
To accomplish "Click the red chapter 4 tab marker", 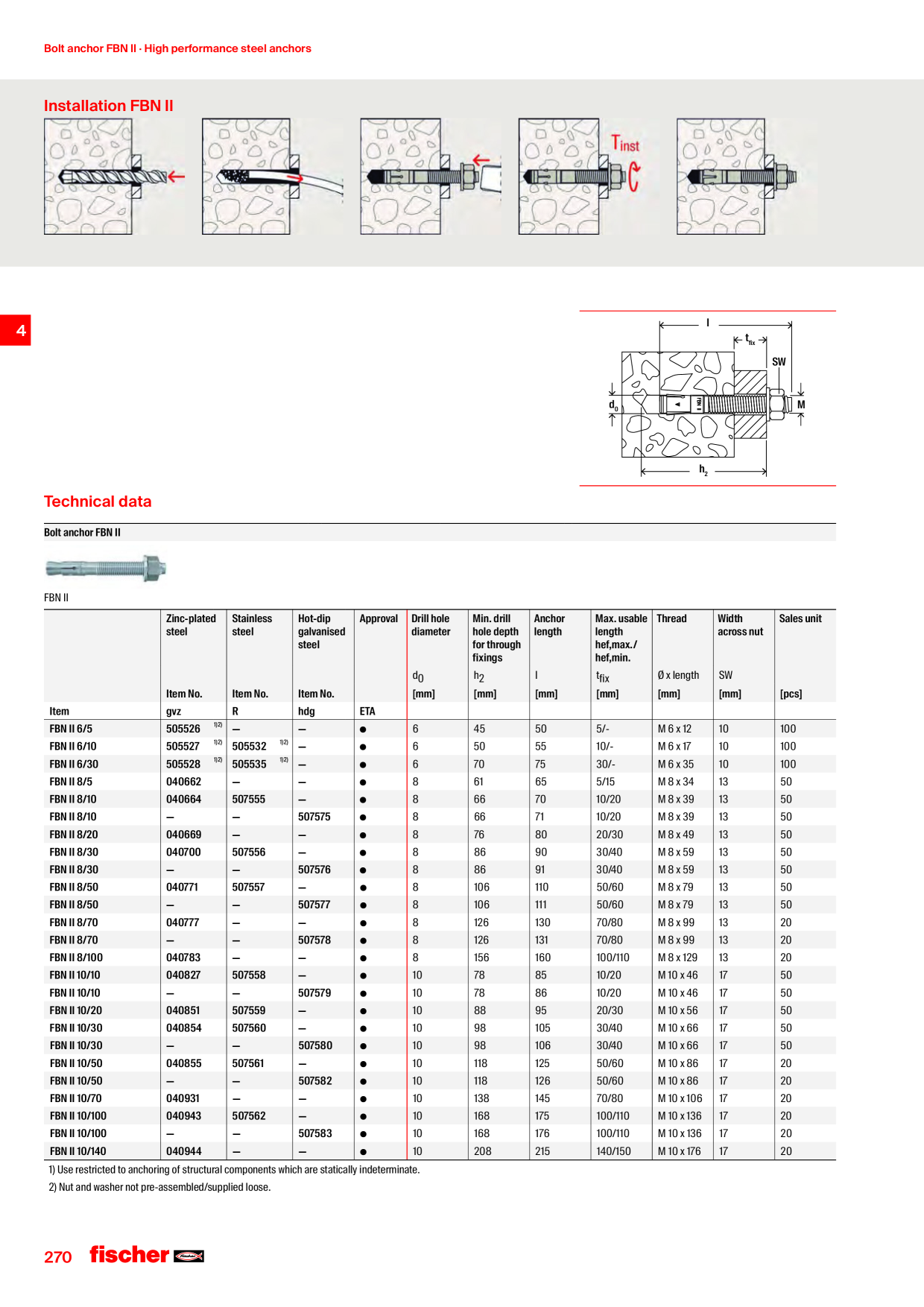I will (x=16, y=330).
